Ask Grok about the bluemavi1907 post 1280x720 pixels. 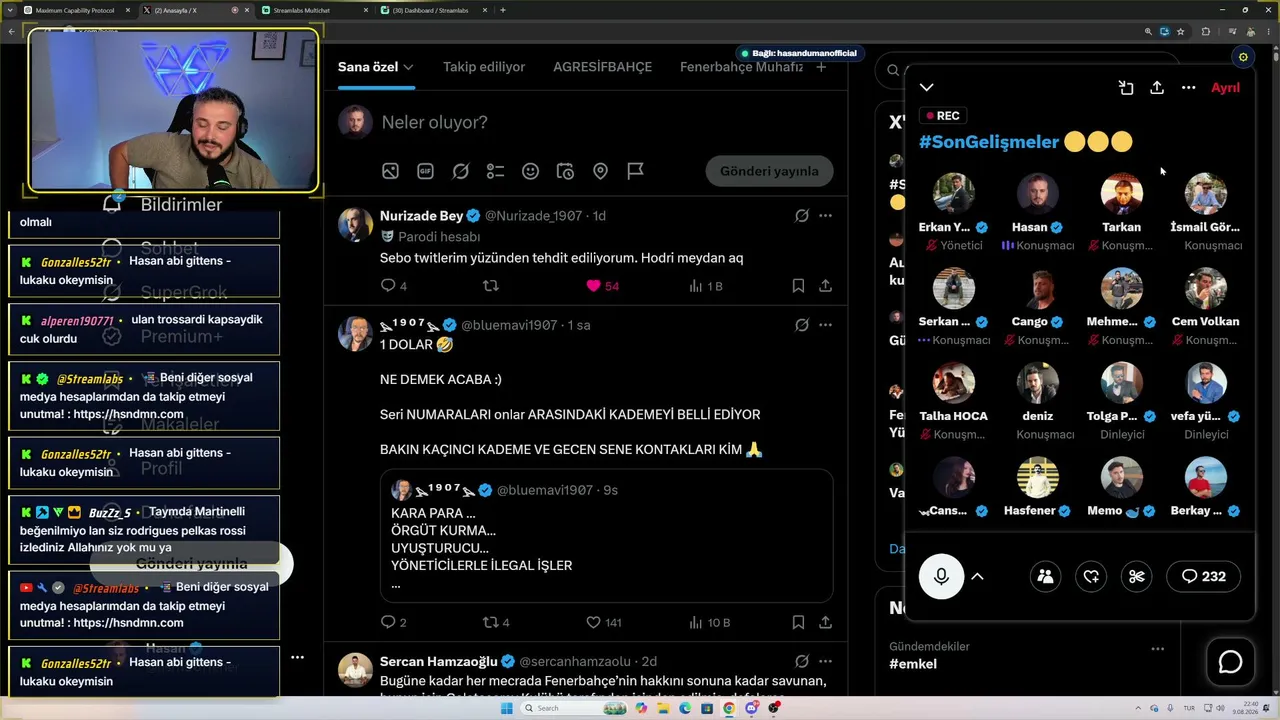(x=802, y=325)
